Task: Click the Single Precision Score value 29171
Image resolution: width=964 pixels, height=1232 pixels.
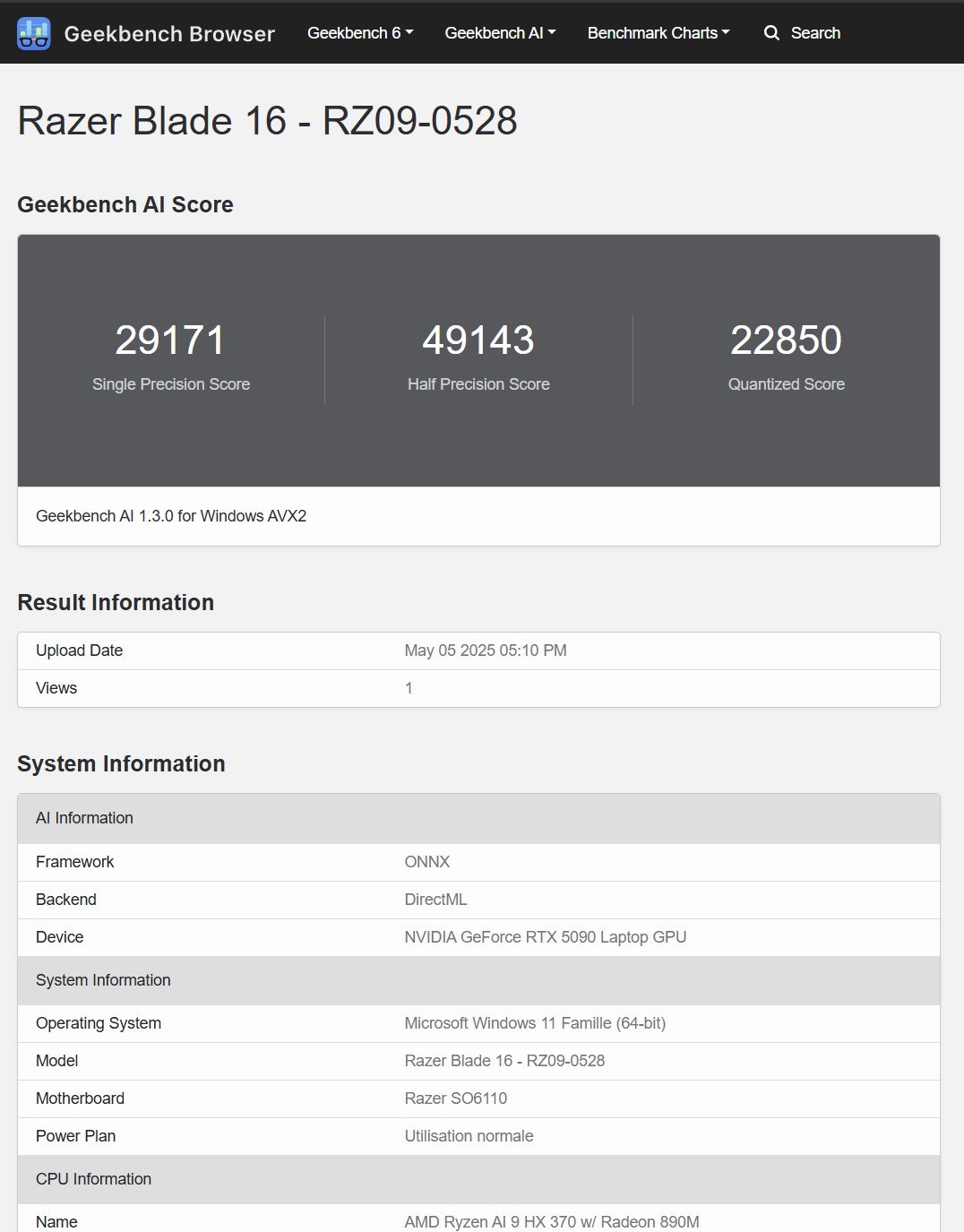Action: click(170, 340)
